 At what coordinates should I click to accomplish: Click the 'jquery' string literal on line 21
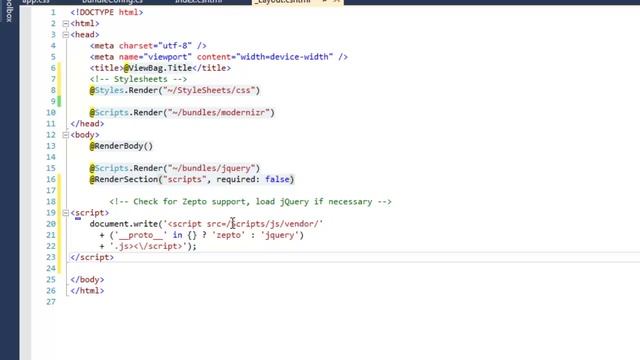pyautogui.click(x=279, y=235)
